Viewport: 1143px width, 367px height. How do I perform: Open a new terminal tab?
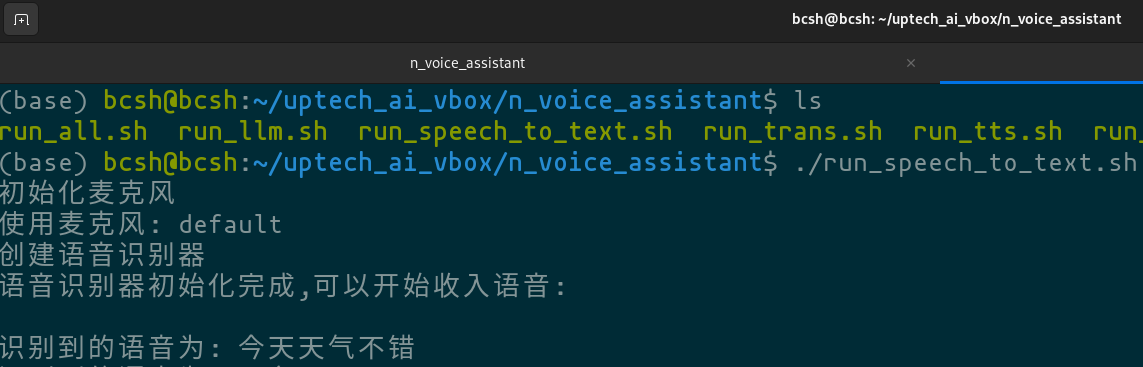point(21,20)
